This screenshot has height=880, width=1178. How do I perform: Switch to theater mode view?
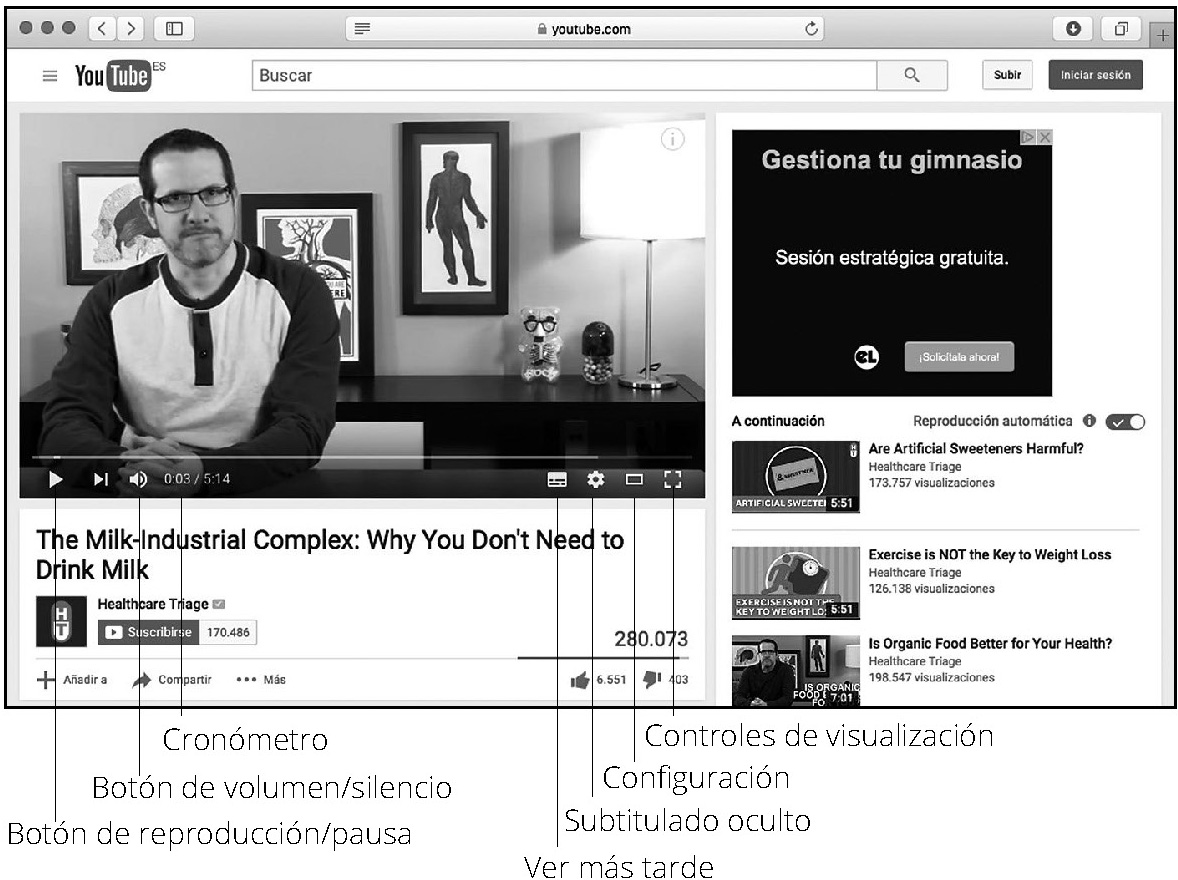[x=634, y=480]
